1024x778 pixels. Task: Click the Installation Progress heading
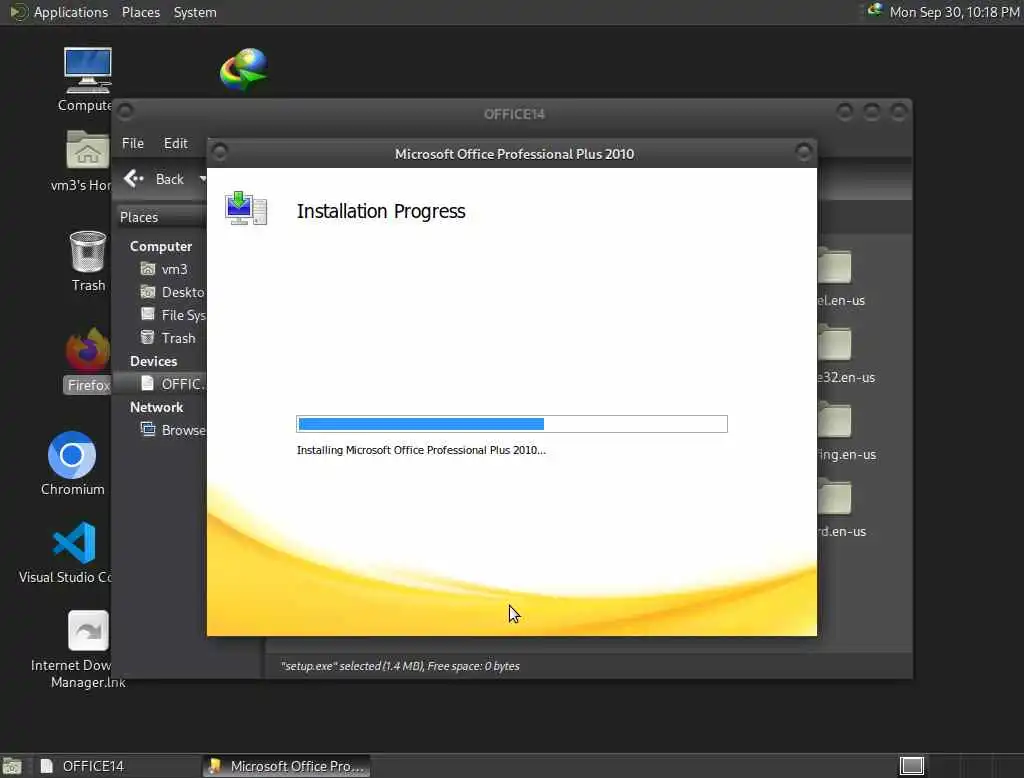coord(381,211)
